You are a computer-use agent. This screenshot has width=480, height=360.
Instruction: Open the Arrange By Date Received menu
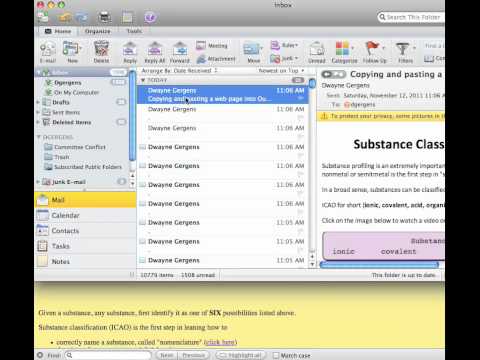pyautogui.click(x=179, y=71)
